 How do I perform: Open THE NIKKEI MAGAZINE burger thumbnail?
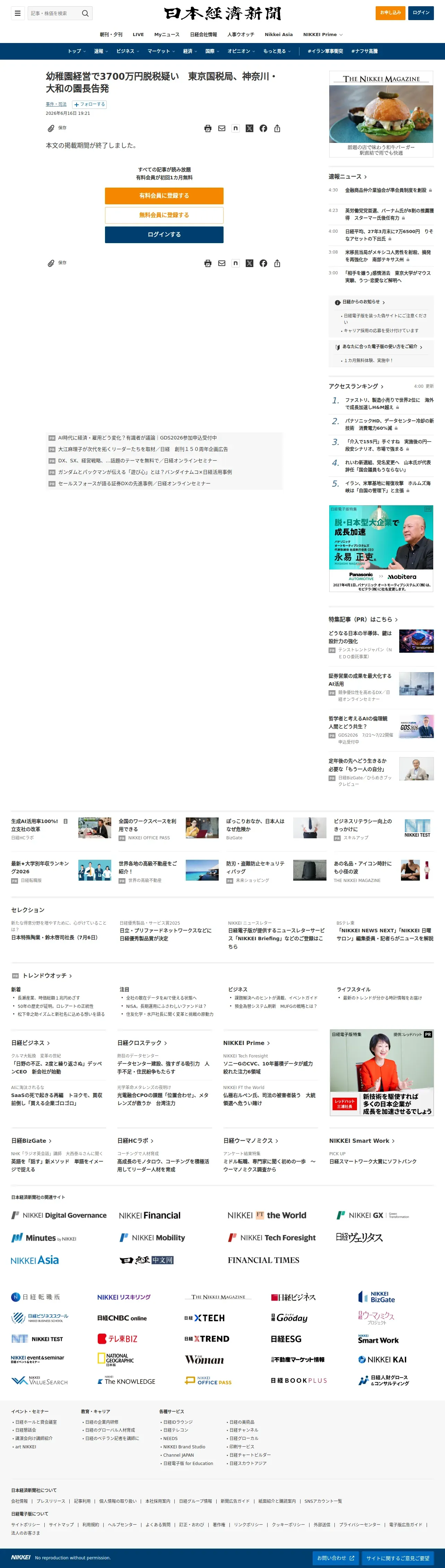click(x=381, y=114)
